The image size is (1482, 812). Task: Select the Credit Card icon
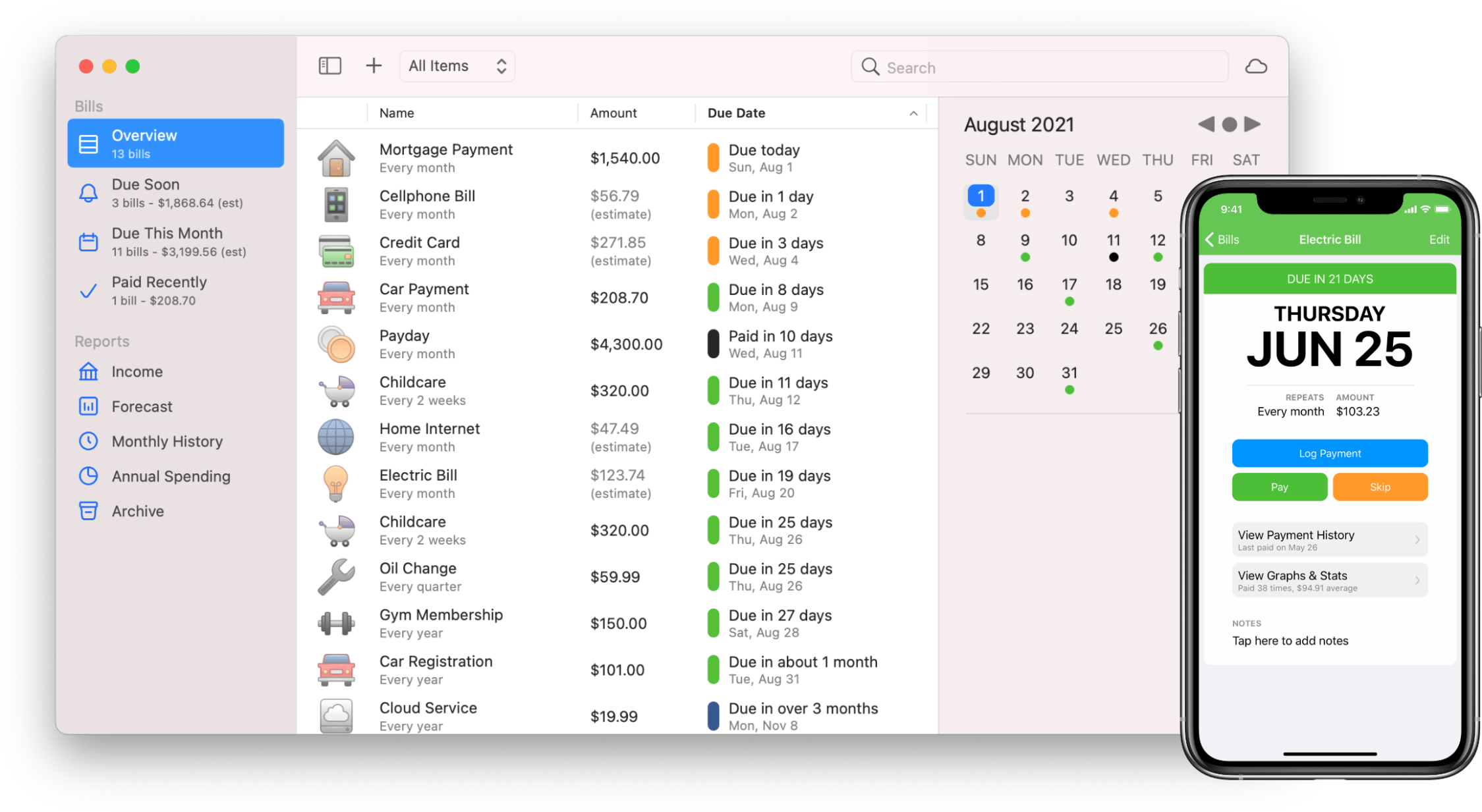point(336,252)
